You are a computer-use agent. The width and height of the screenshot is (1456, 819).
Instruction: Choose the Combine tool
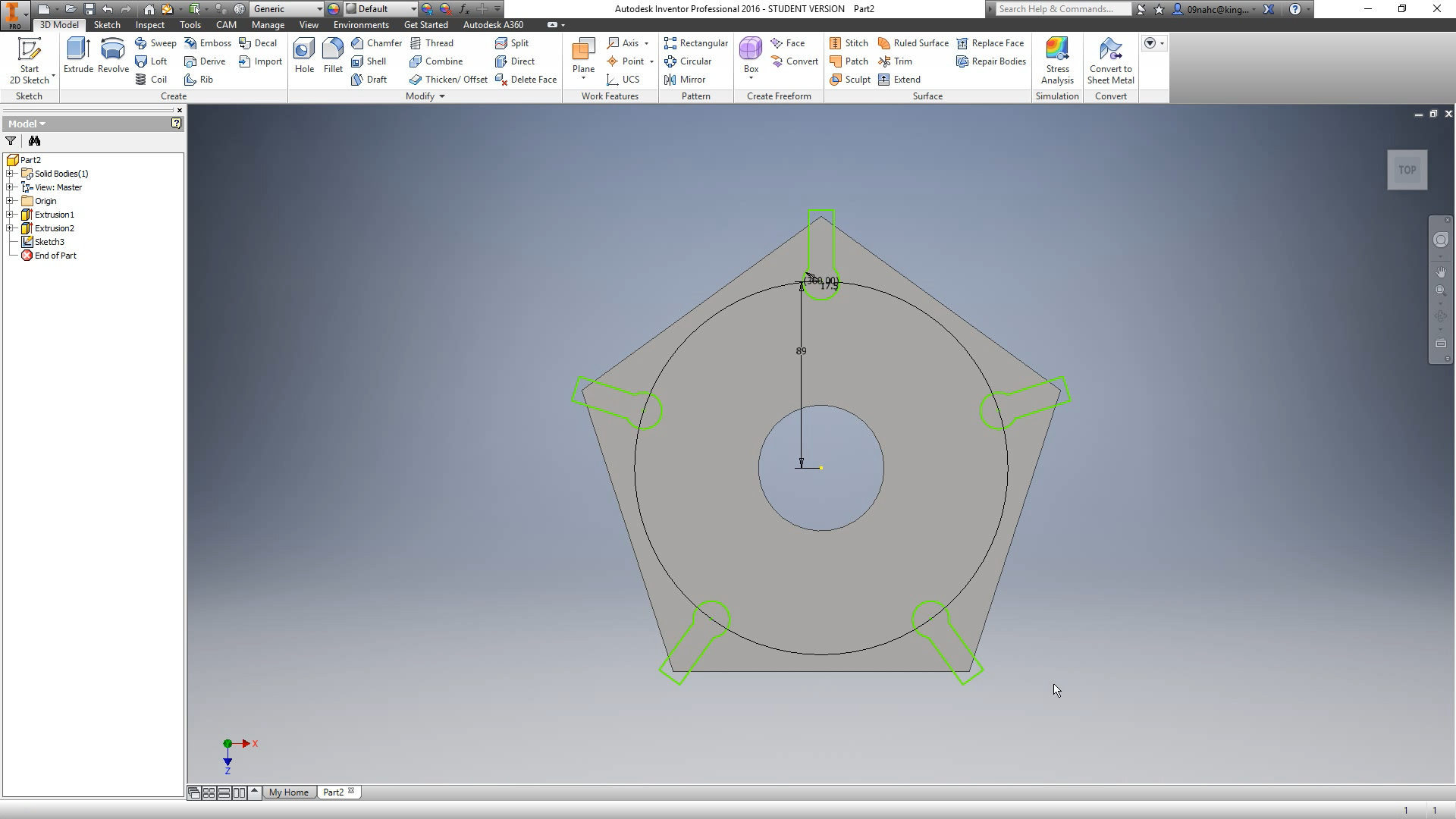[x=436, y=61]
